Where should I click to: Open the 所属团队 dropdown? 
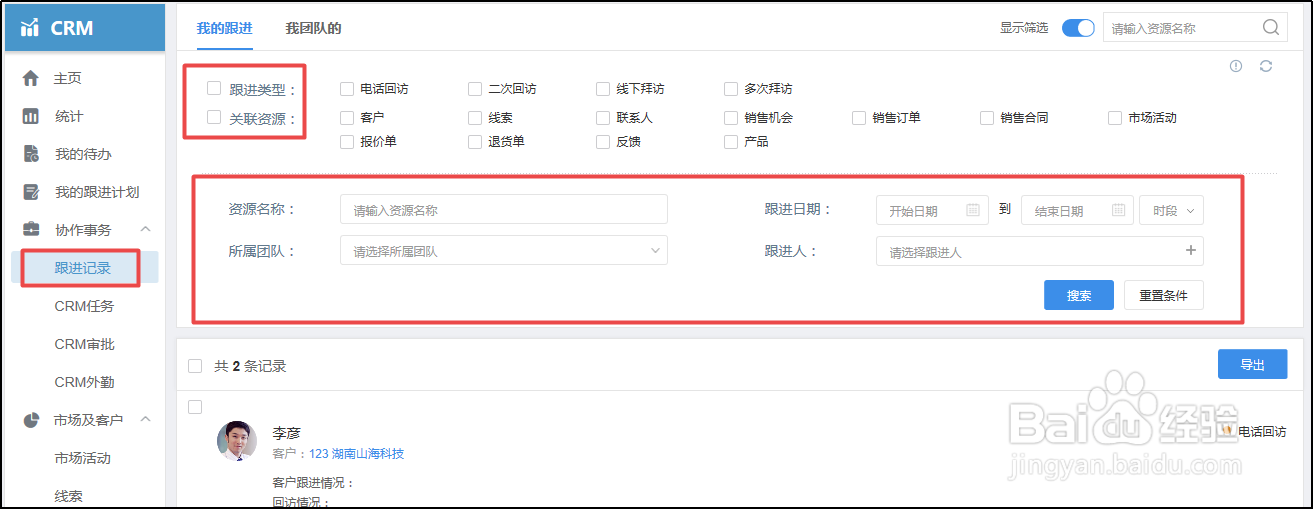tap(504, 251)
